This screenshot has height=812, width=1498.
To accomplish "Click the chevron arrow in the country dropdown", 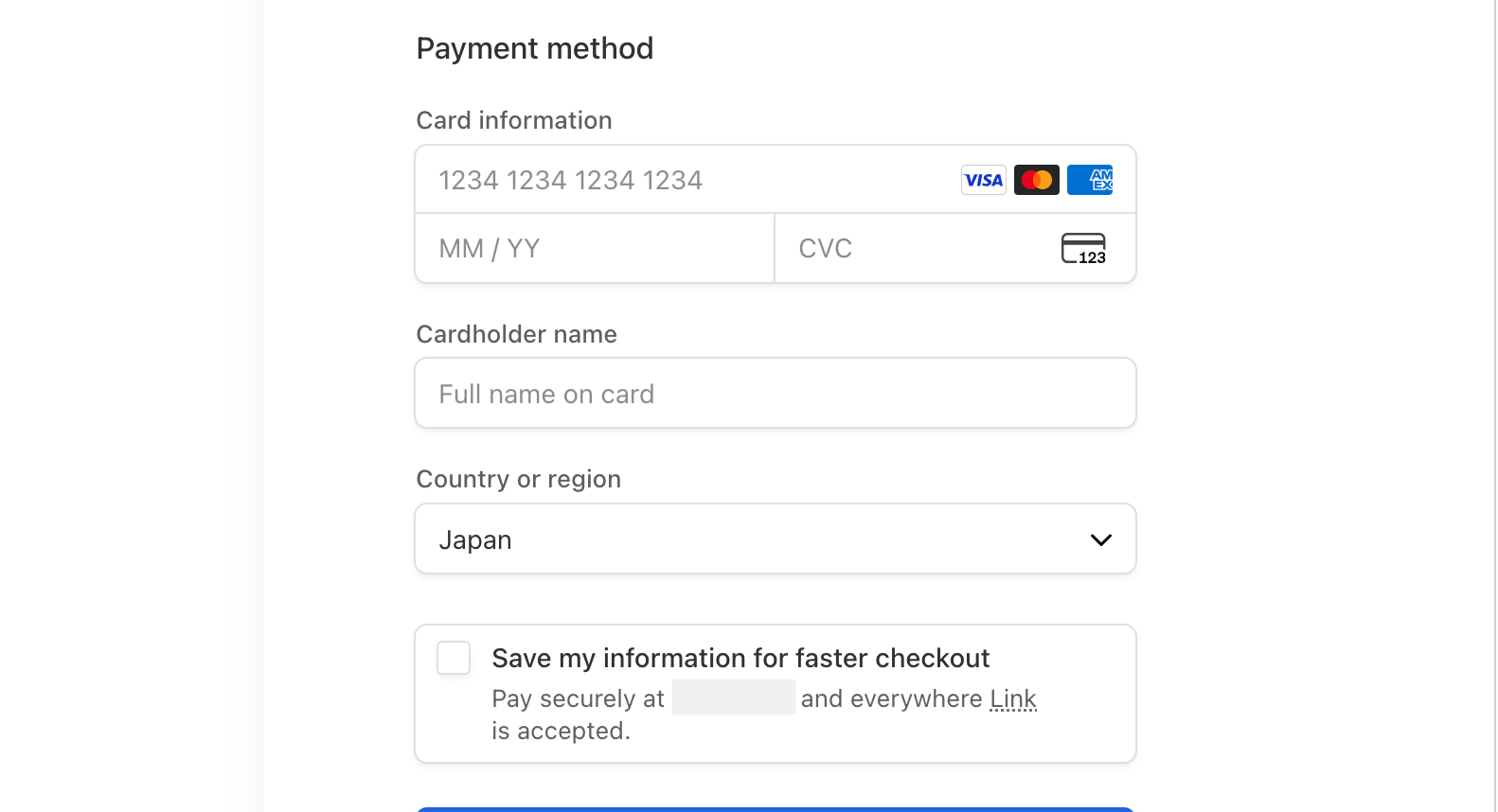I will [1100, 540].
